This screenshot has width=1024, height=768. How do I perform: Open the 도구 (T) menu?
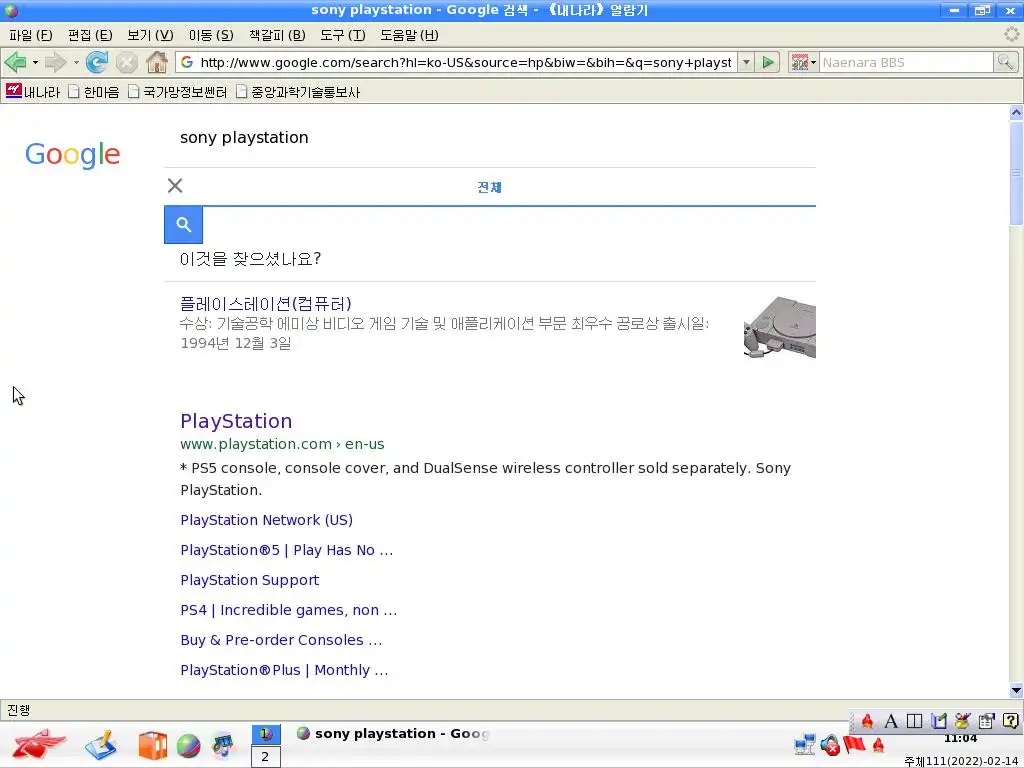(343, 35)
